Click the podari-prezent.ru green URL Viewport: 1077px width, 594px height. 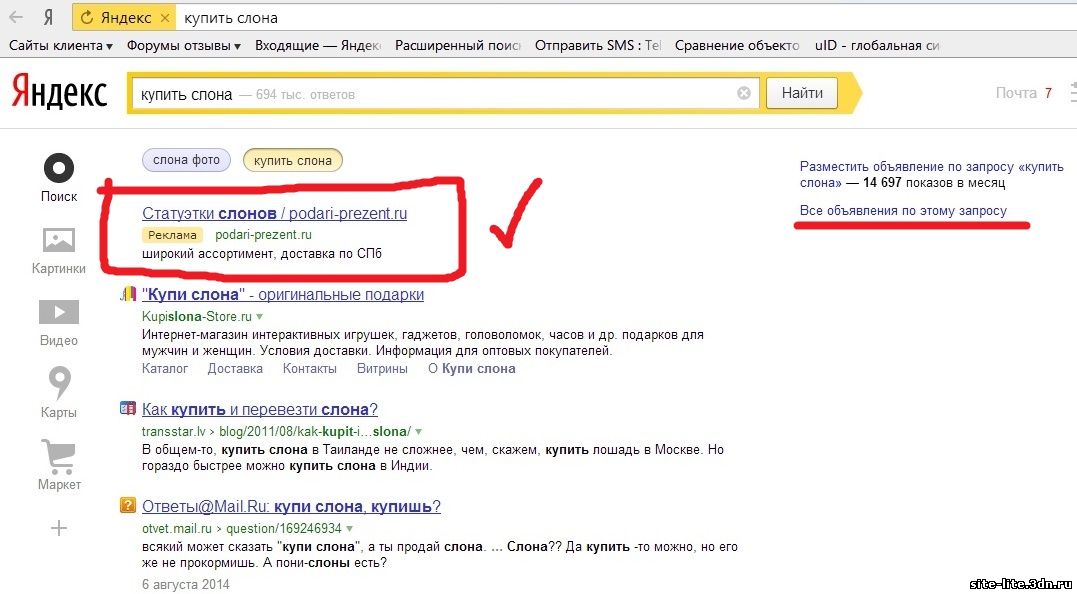tap(264, 235)
